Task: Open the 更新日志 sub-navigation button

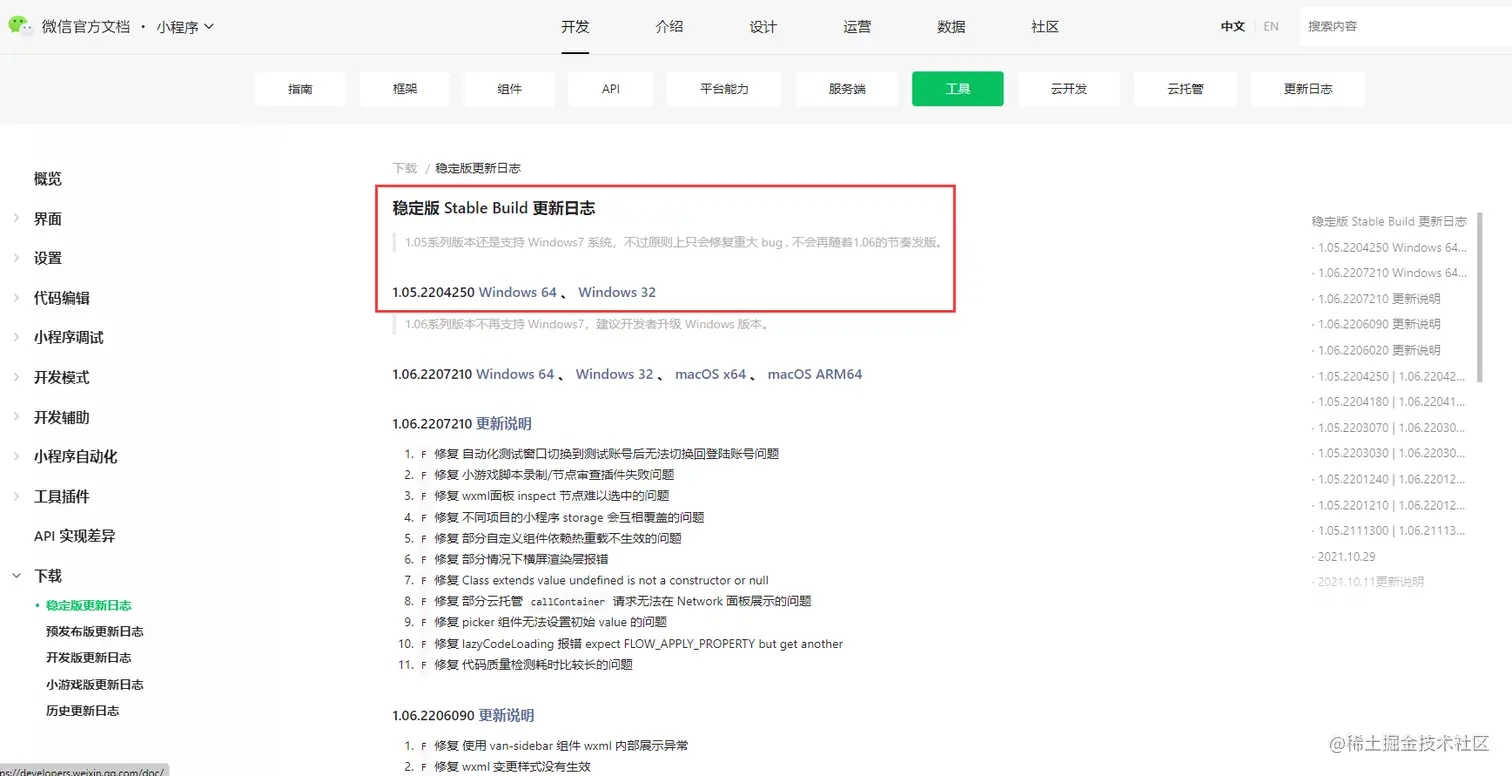Action: tap(1308, 89)
